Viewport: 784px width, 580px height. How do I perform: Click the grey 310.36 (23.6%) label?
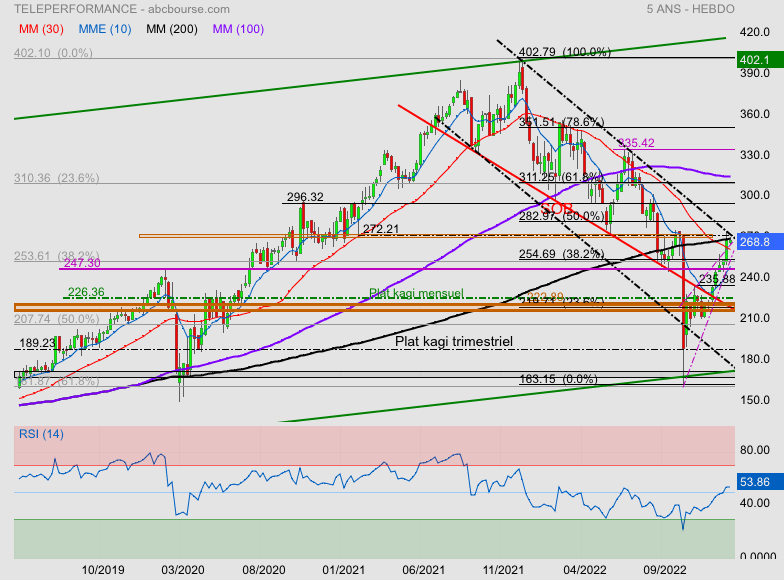point(56,178)
